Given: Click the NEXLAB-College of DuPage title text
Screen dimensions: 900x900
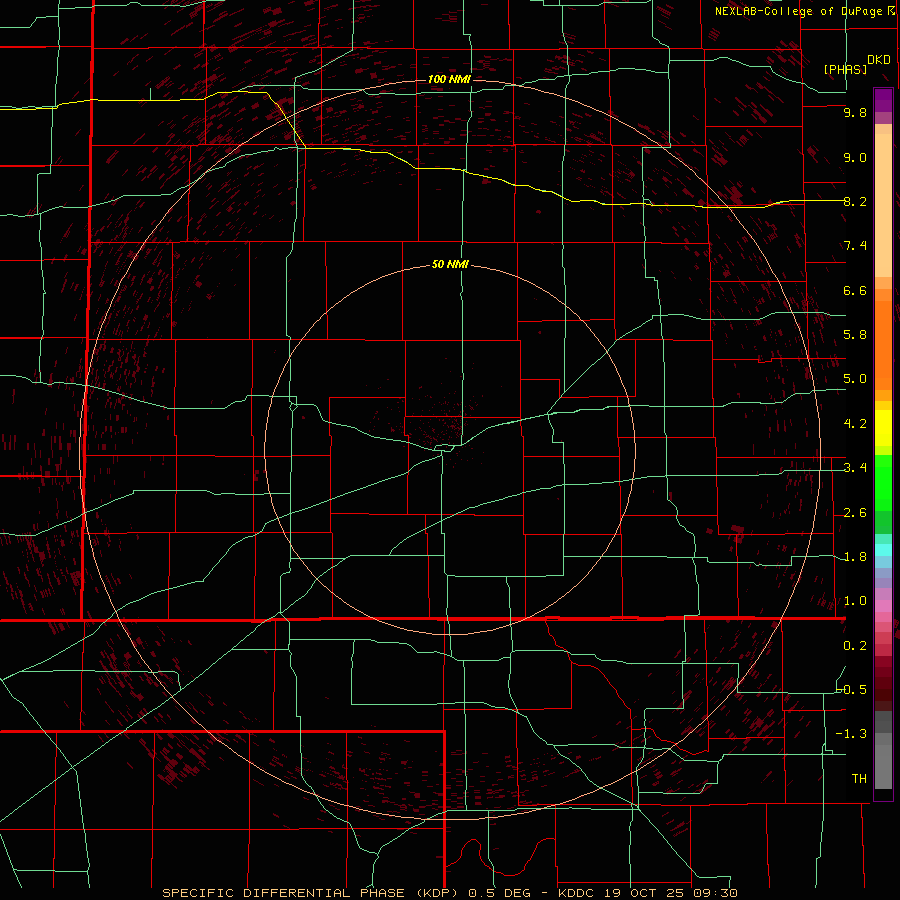Looking at the screenshot, I should (x=798, y=10).
